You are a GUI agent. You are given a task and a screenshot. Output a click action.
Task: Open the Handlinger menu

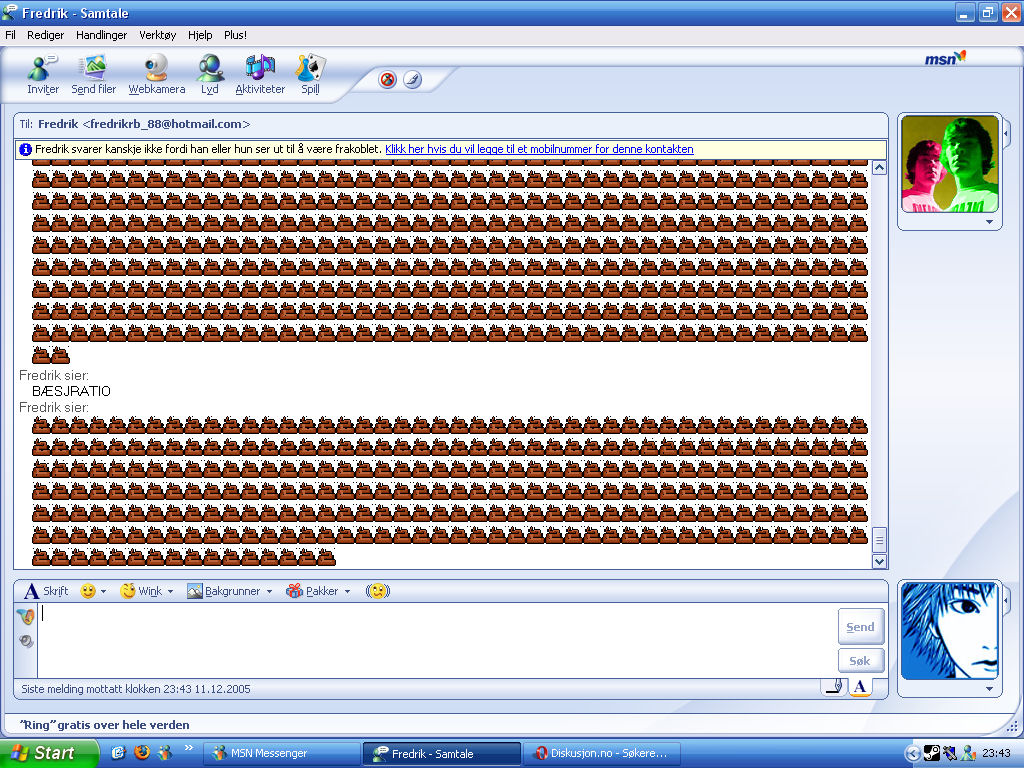click(101, 35)
